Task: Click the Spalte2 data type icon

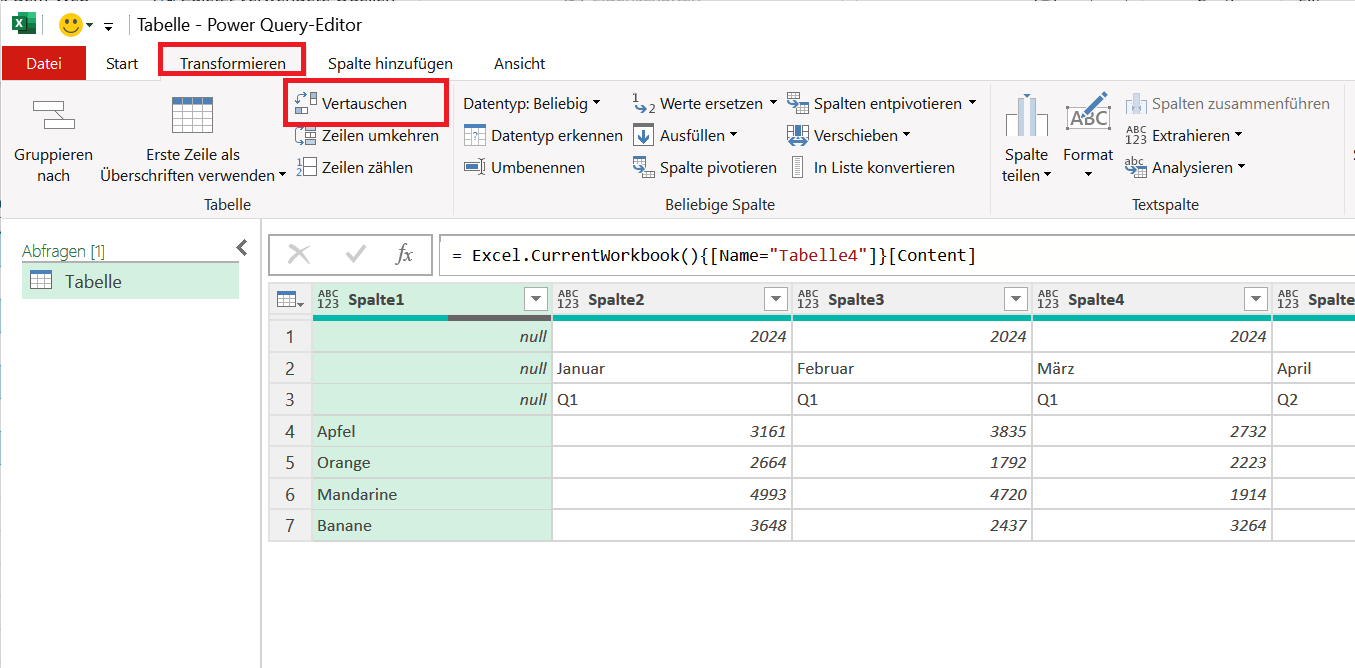Action: tap(568, 299)
